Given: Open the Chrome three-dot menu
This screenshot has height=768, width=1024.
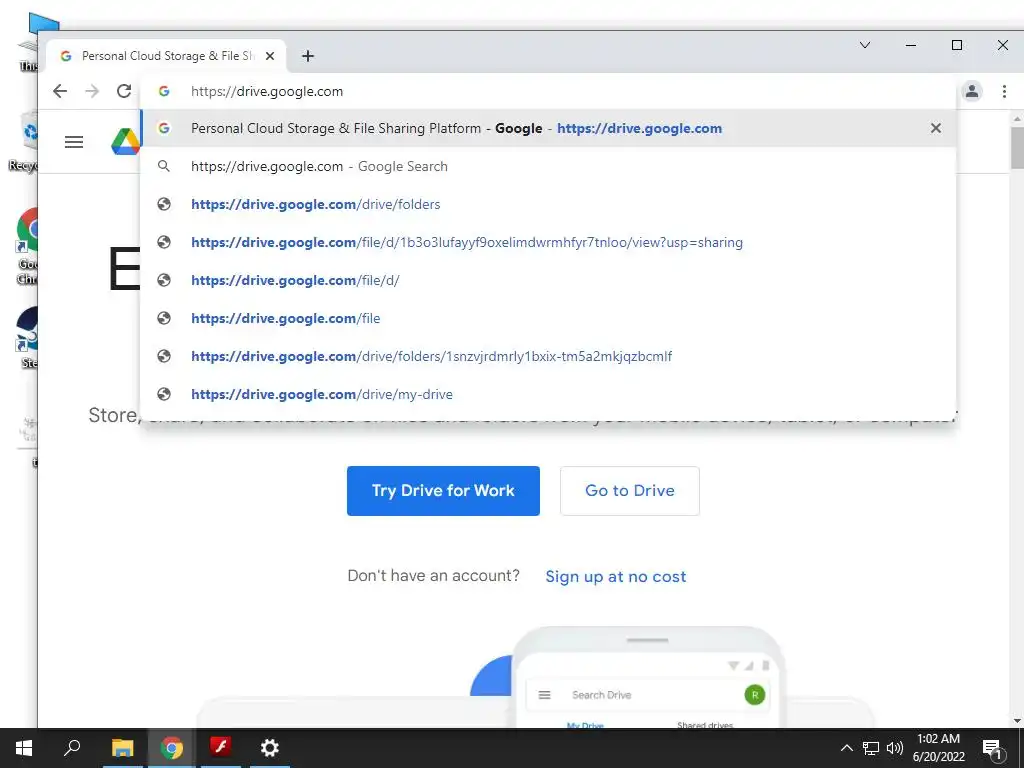Looking at the screenshot, I should [x=1004, y=91].
